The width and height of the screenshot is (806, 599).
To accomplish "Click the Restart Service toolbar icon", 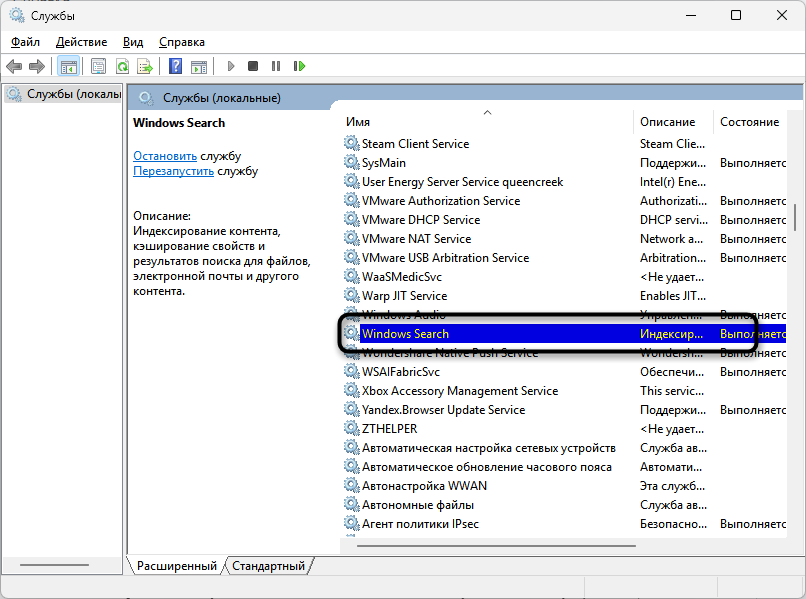I will [299, 66].
